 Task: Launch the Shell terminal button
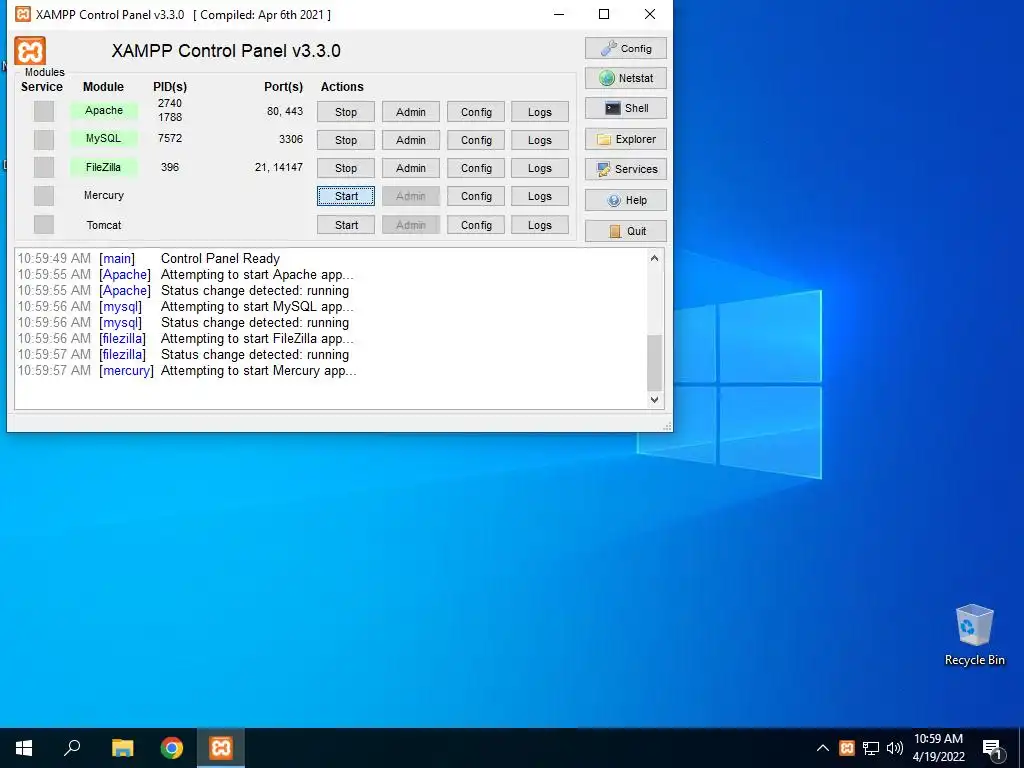(626, 108)
